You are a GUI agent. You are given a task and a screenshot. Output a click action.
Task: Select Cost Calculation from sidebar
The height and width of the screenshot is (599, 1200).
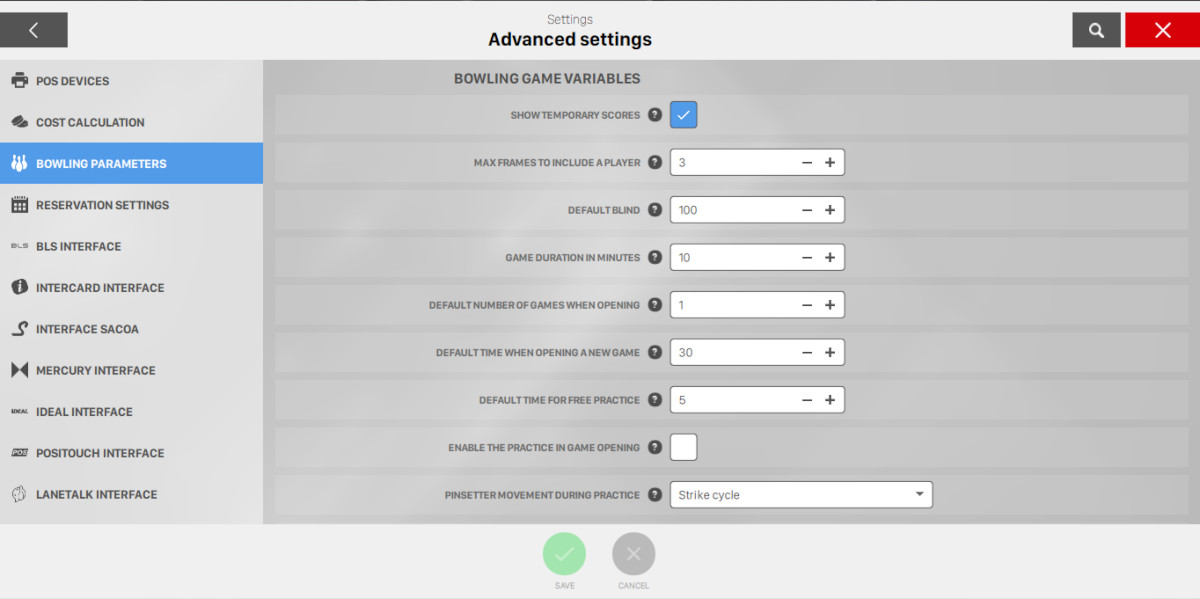(x=90, y=122)
